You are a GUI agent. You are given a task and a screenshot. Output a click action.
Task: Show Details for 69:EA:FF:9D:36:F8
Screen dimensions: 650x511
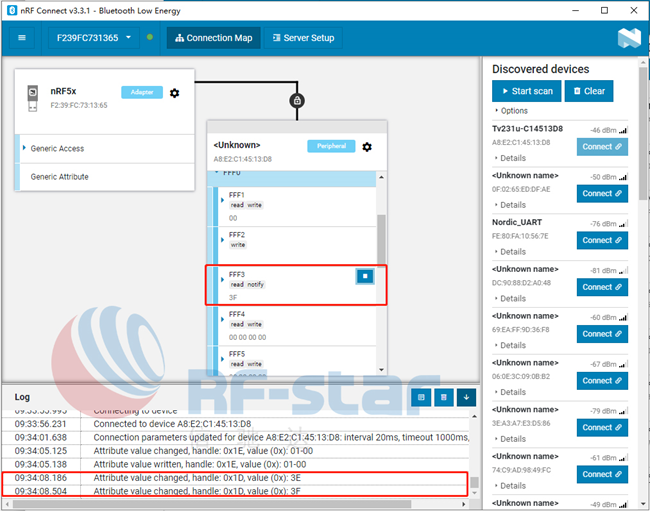[x=510, y=345]
